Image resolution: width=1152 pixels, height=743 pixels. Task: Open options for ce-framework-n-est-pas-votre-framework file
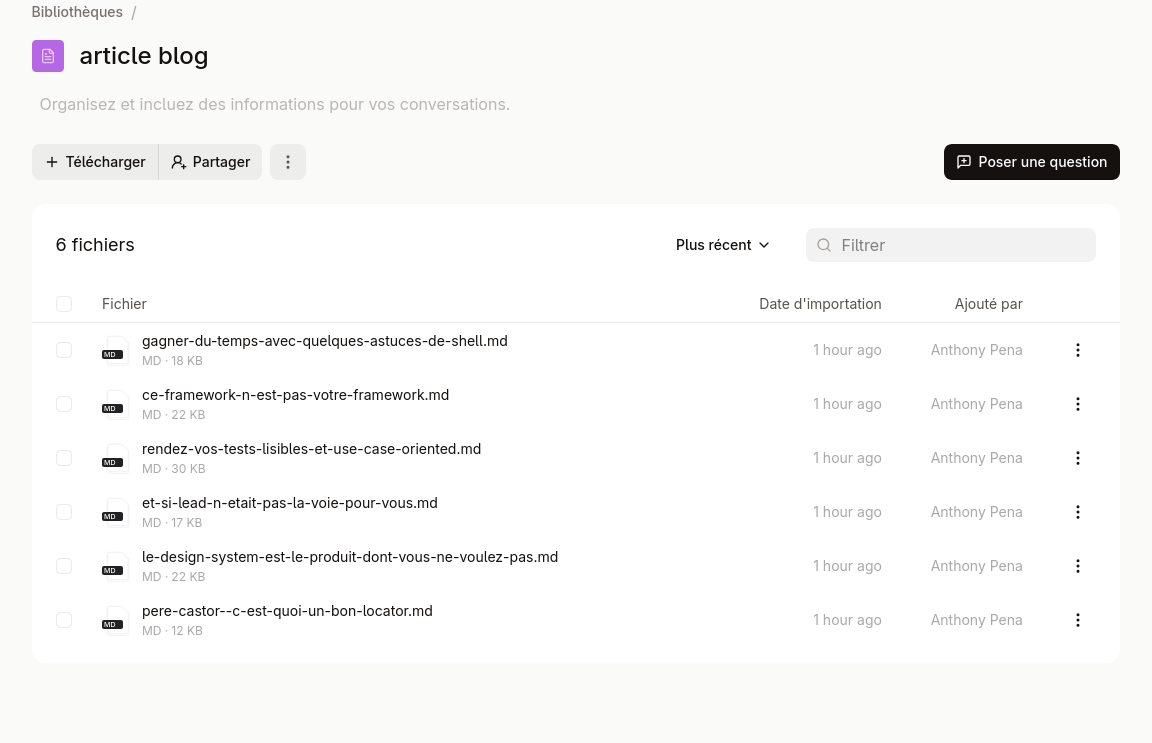[x=1078, y=404]
